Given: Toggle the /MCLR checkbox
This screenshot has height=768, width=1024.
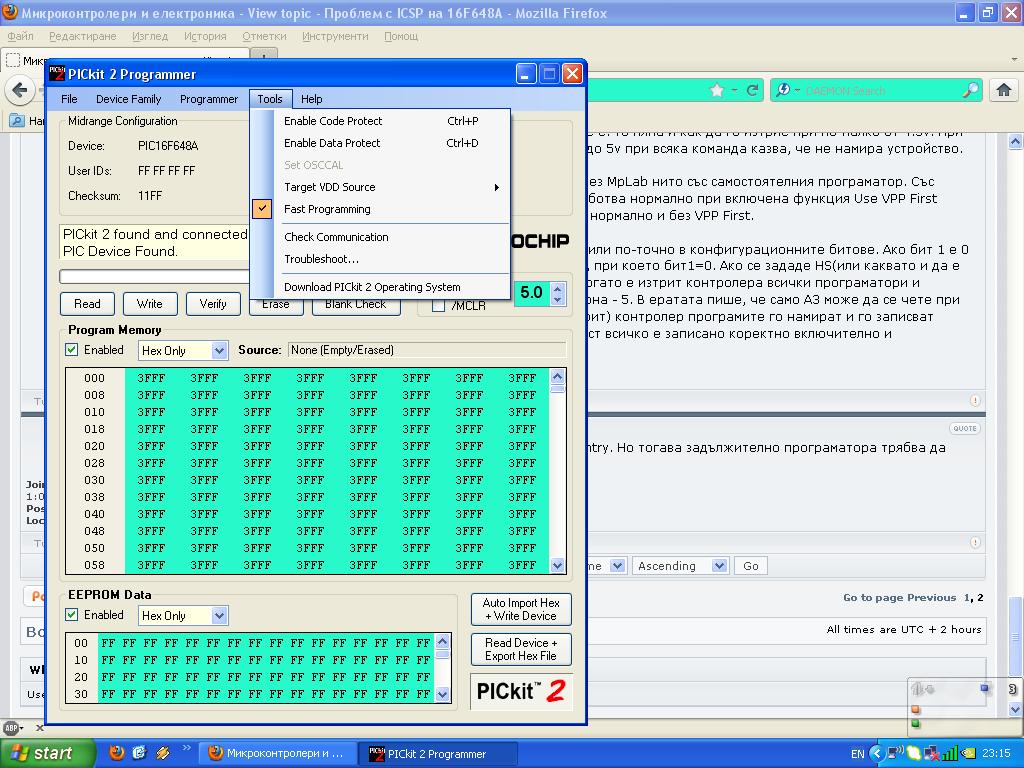Looking at the screenshot, I should point(439,306).
